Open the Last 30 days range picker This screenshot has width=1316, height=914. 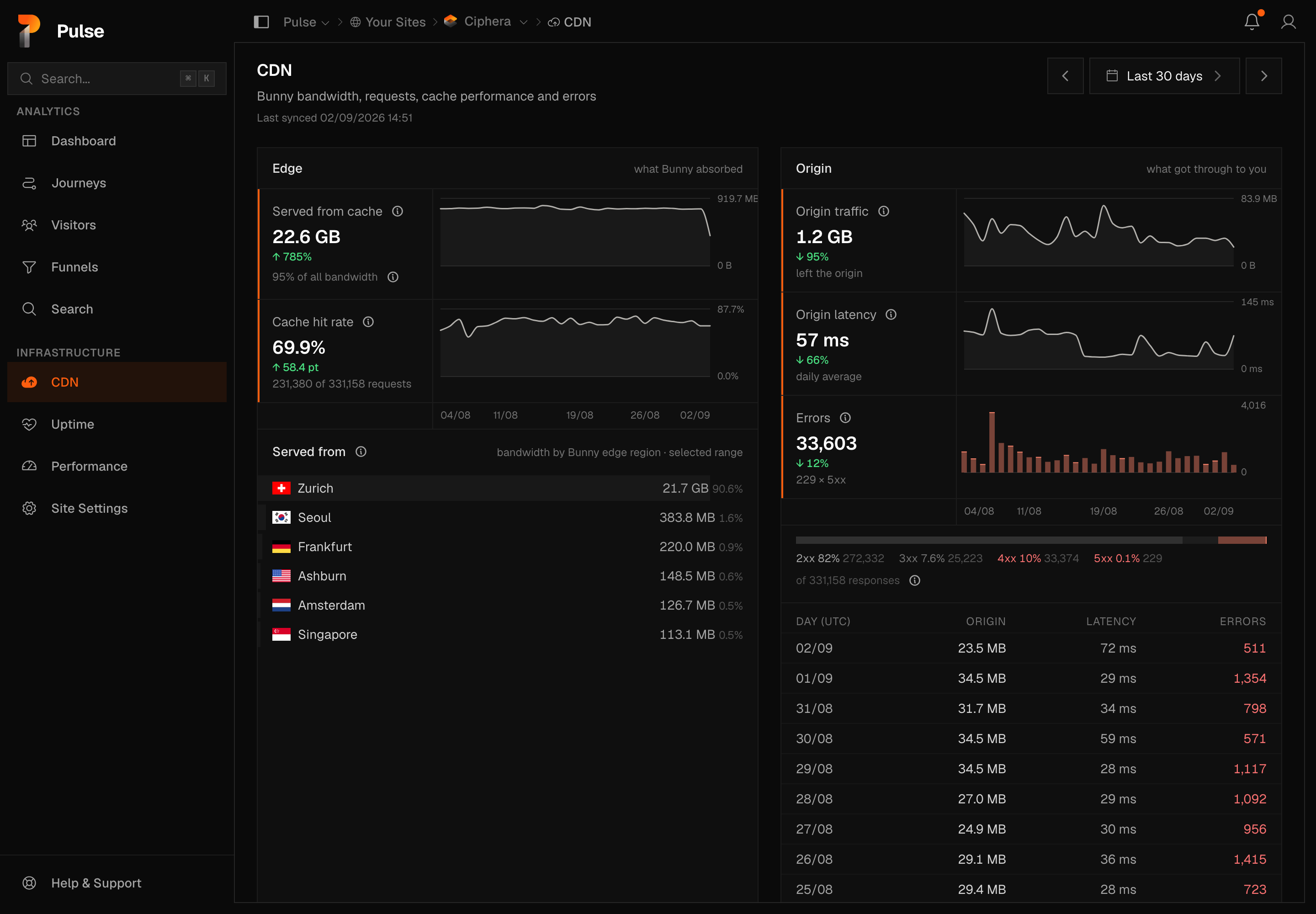point(1164,75)
